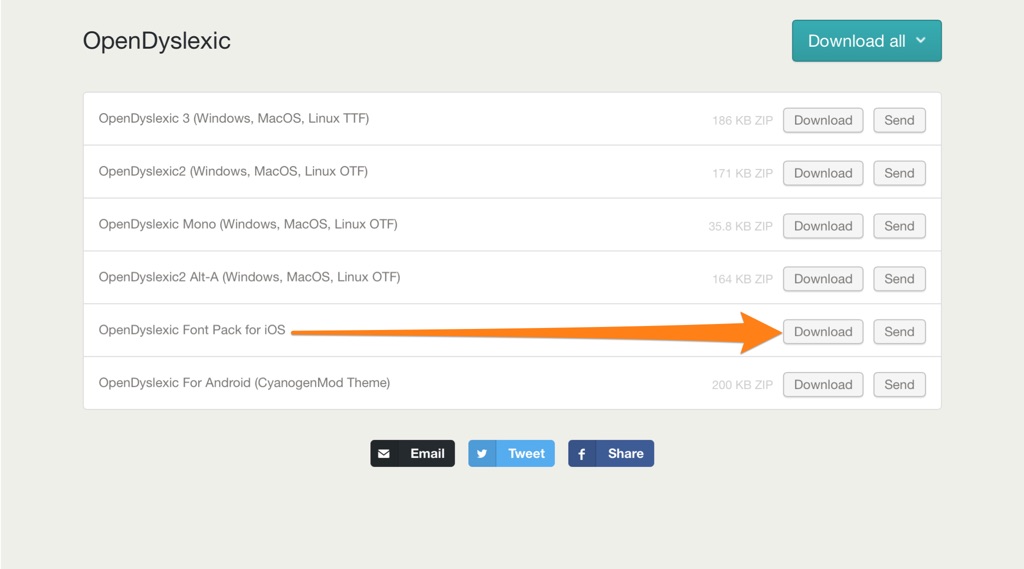Send the iOS Font Pack file
Image resolution: width=1024 pixels, height=569 pixels.
899,332
